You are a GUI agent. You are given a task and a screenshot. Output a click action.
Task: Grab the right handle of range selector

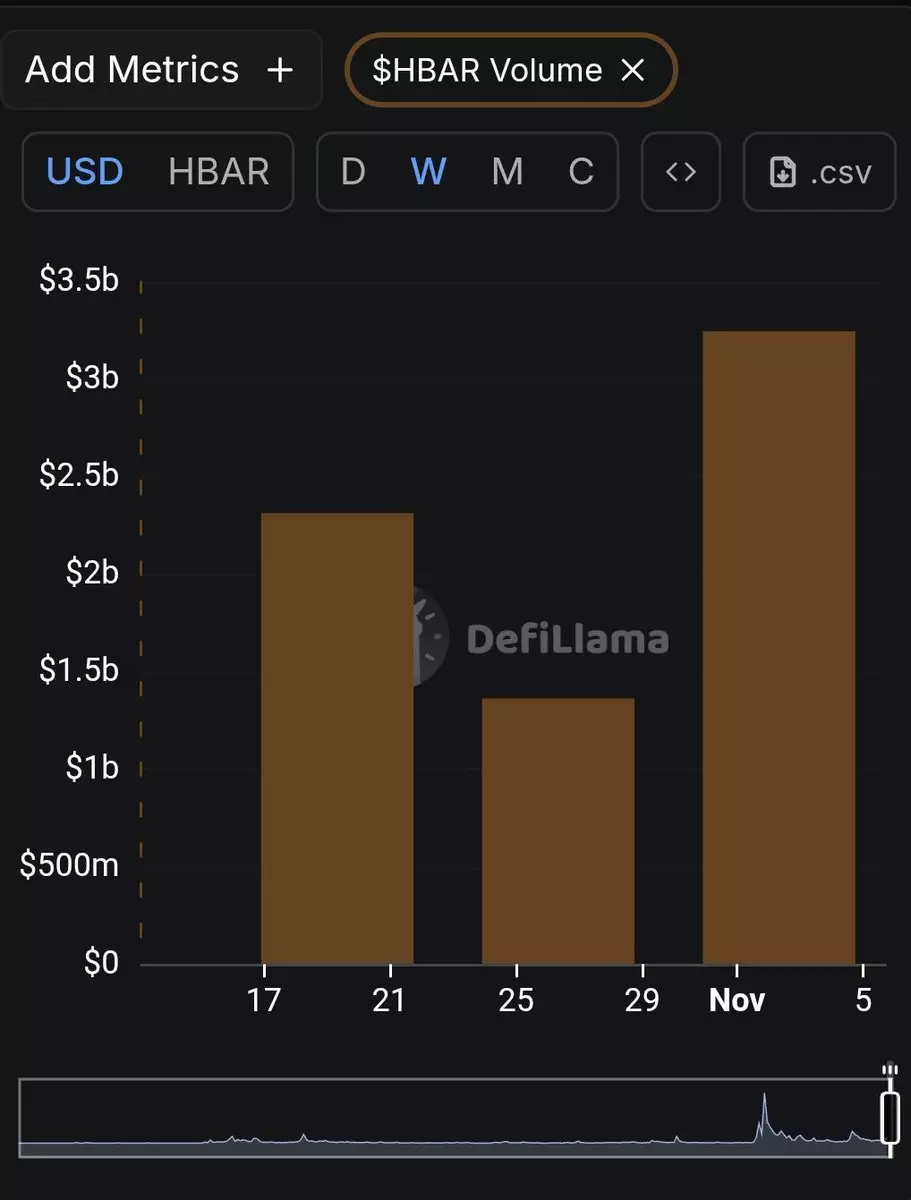click(x=889, y=1116)
